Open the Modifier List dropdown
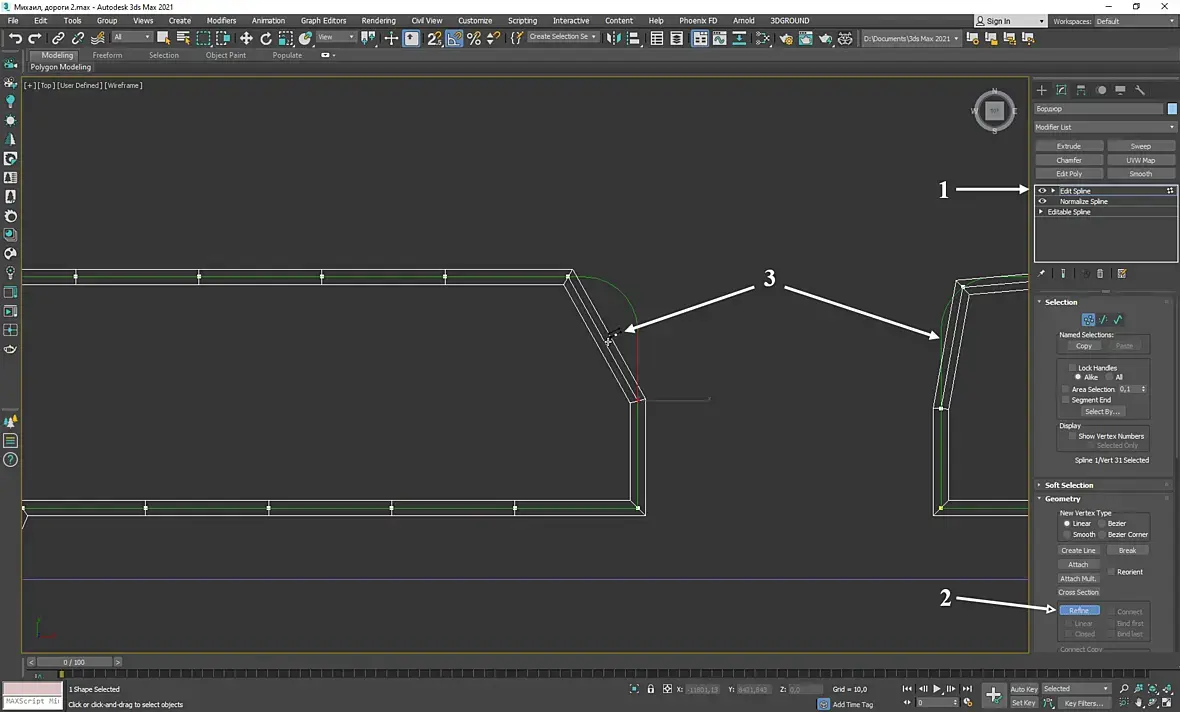The width and height of the screenshot is (1180, 712). 1105,127
